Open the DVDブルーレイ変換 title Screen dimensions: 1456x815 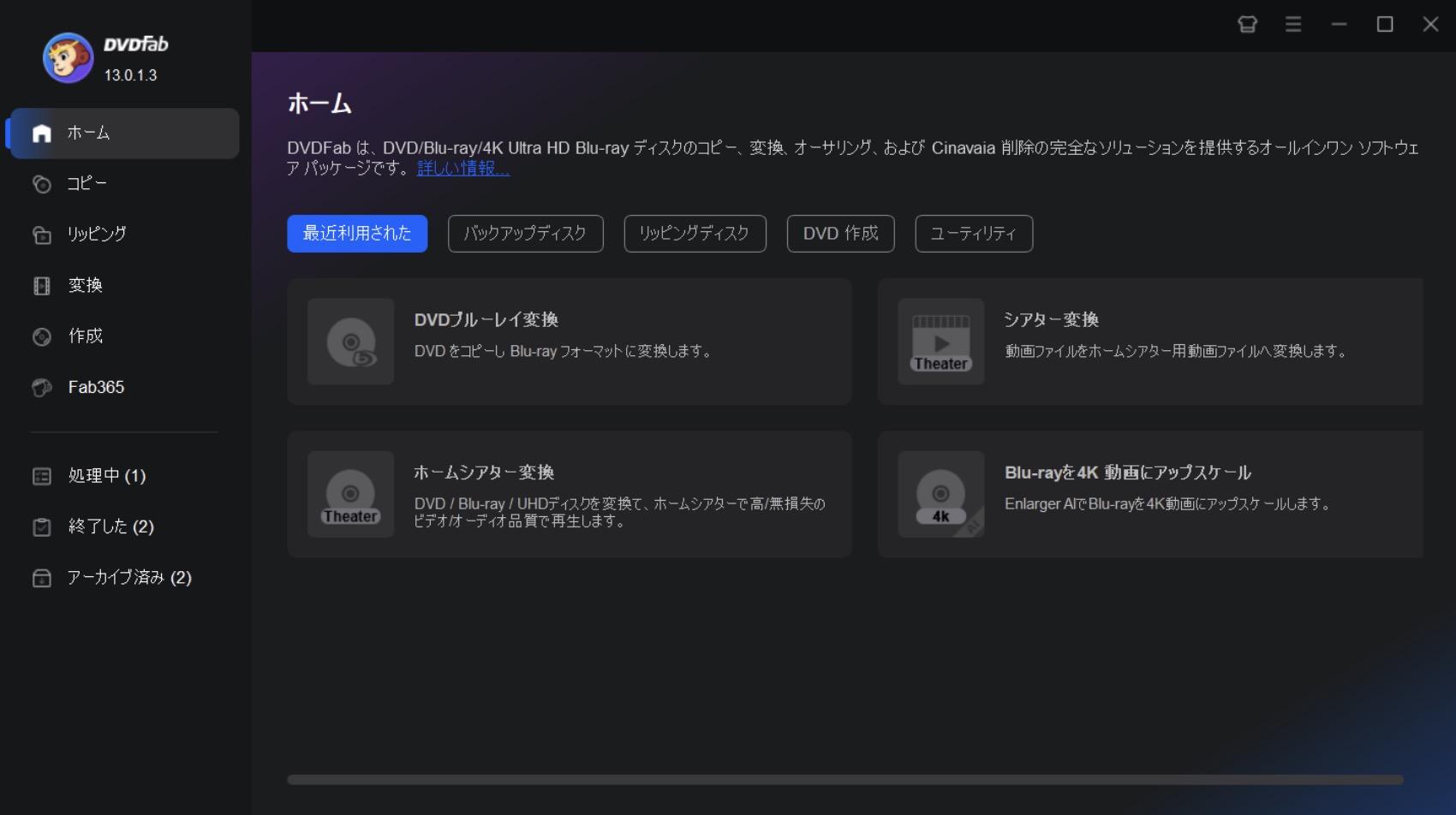486,320
